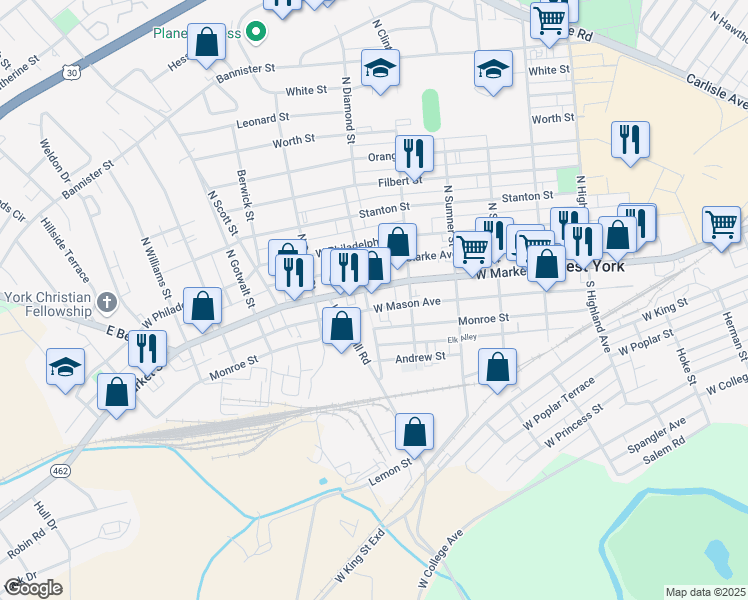The height and width of the screenshot is (600, 748).
Task: Click the Route 30 highway shield
Action: (71, 72)
